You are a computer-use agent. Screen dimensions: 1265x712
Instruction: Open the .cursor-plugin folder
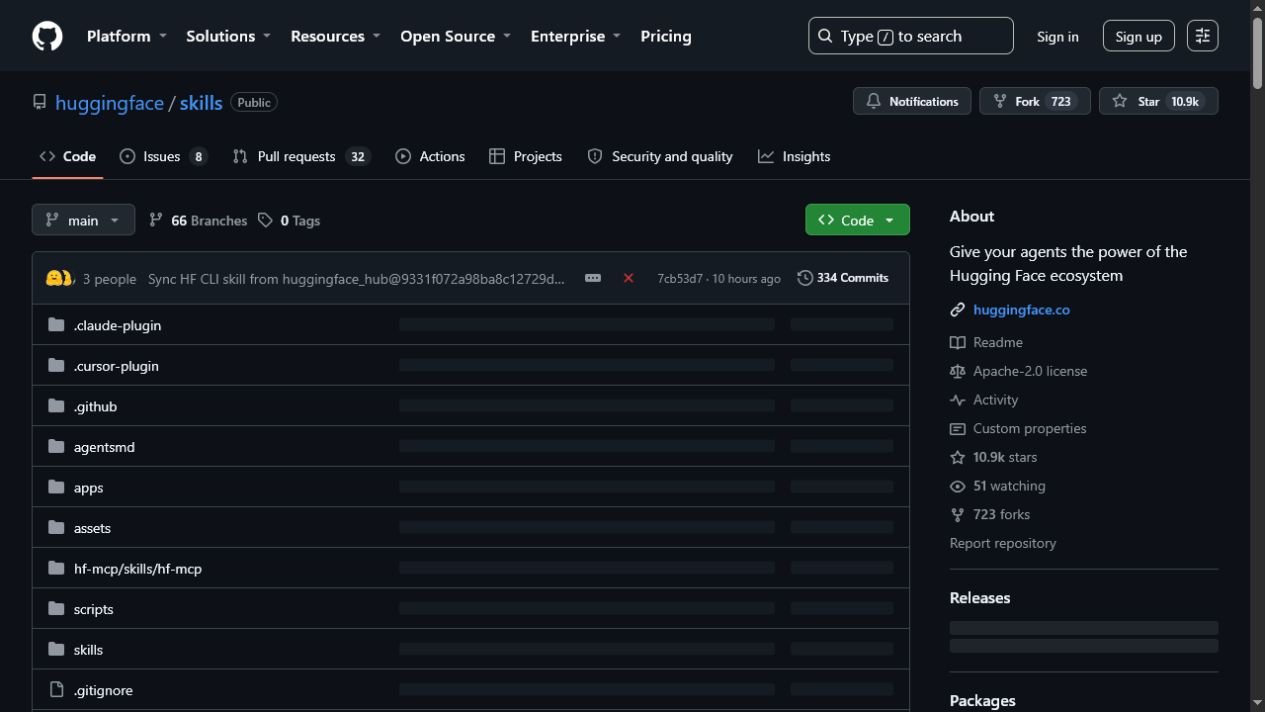coord(116,366)
